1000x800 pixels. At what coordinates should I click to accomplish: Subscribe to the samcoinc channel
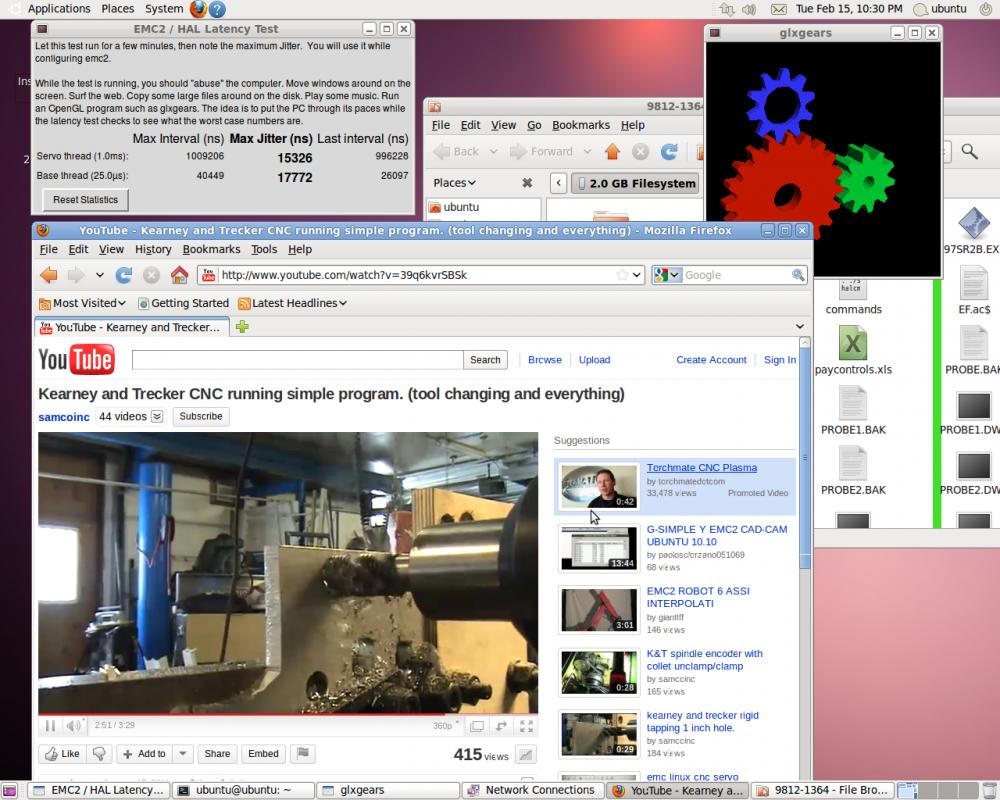[201, 416]
